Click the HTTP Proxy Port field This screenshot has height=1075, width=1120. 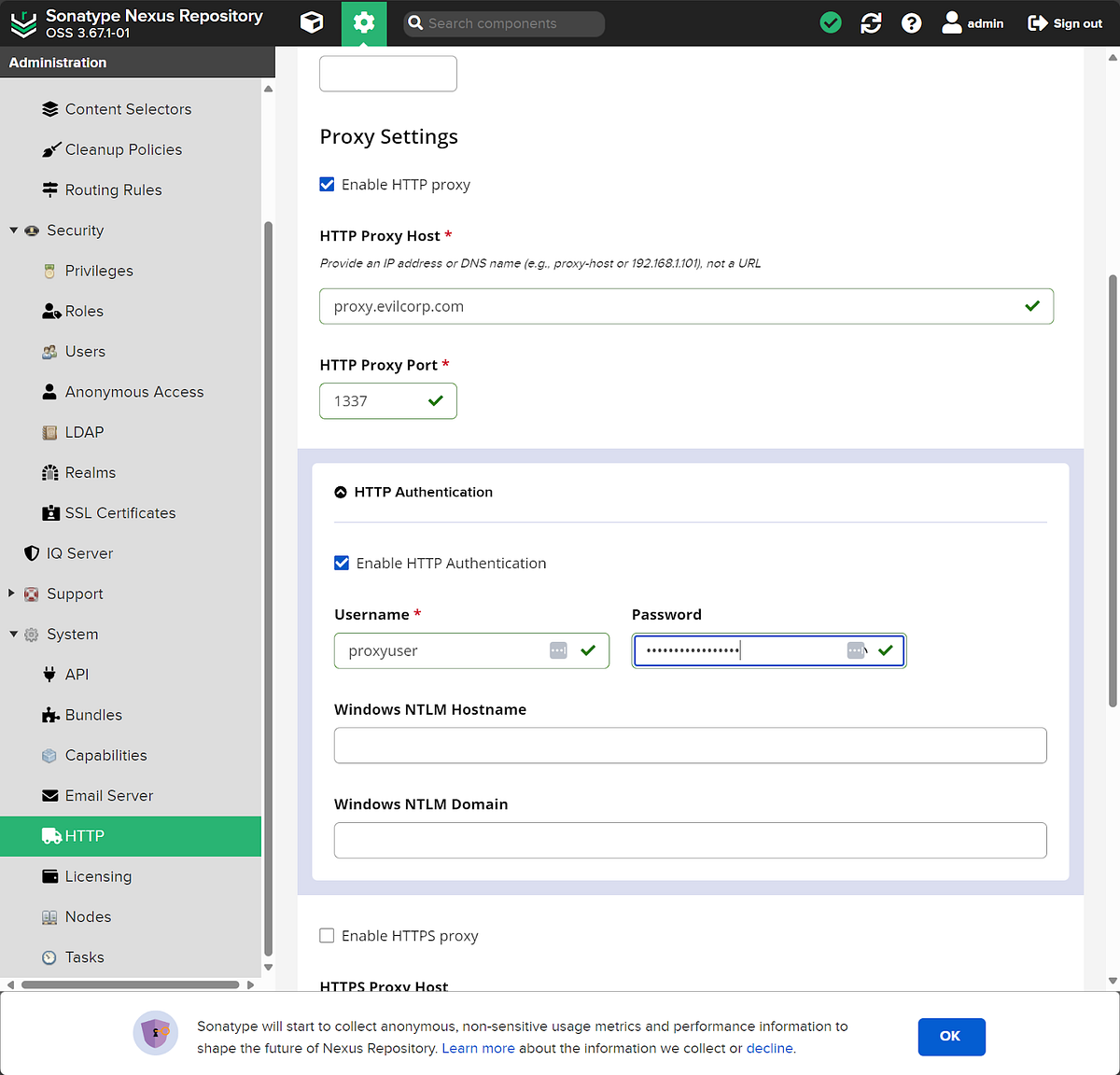point(388,401)
